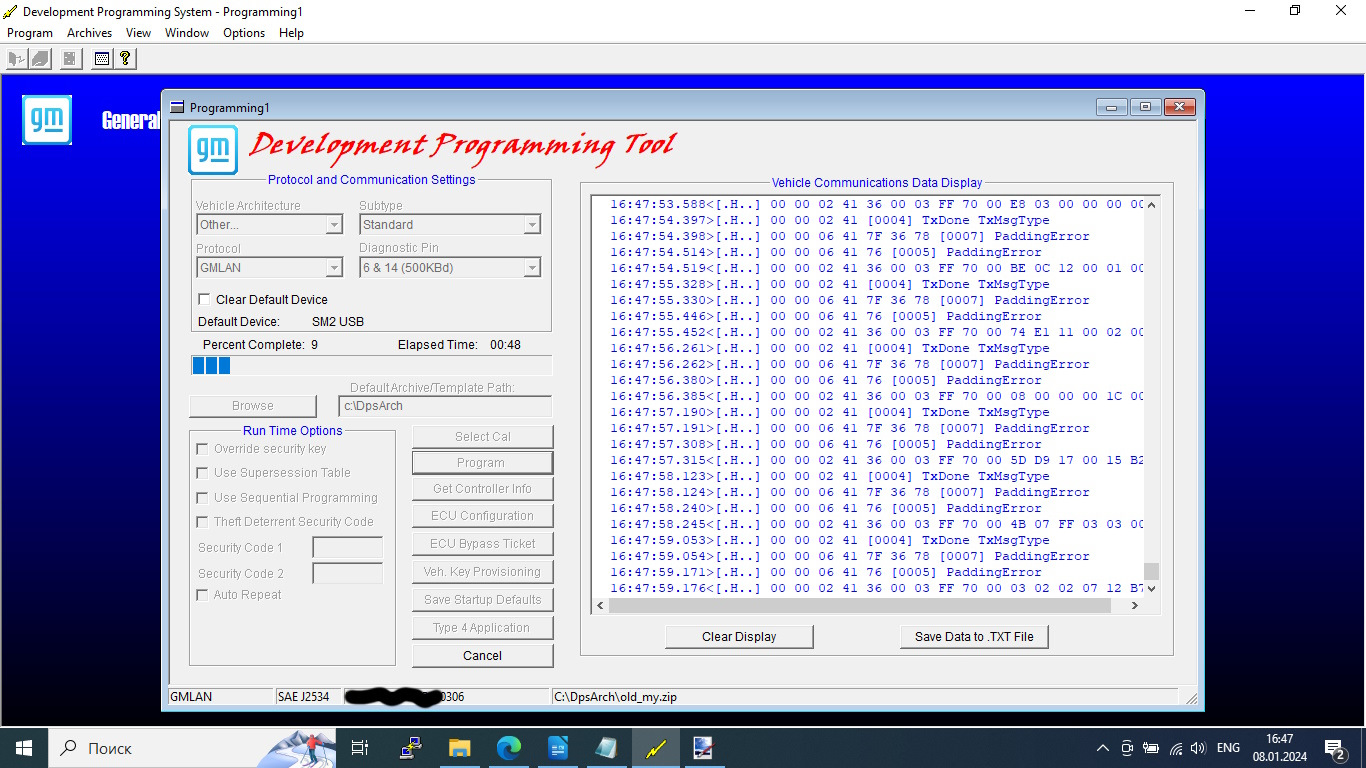The width and height of the screenshot is (1366, 768).
Task: Toggle the Override security key checkbox
Action: (x=203, y=449)
